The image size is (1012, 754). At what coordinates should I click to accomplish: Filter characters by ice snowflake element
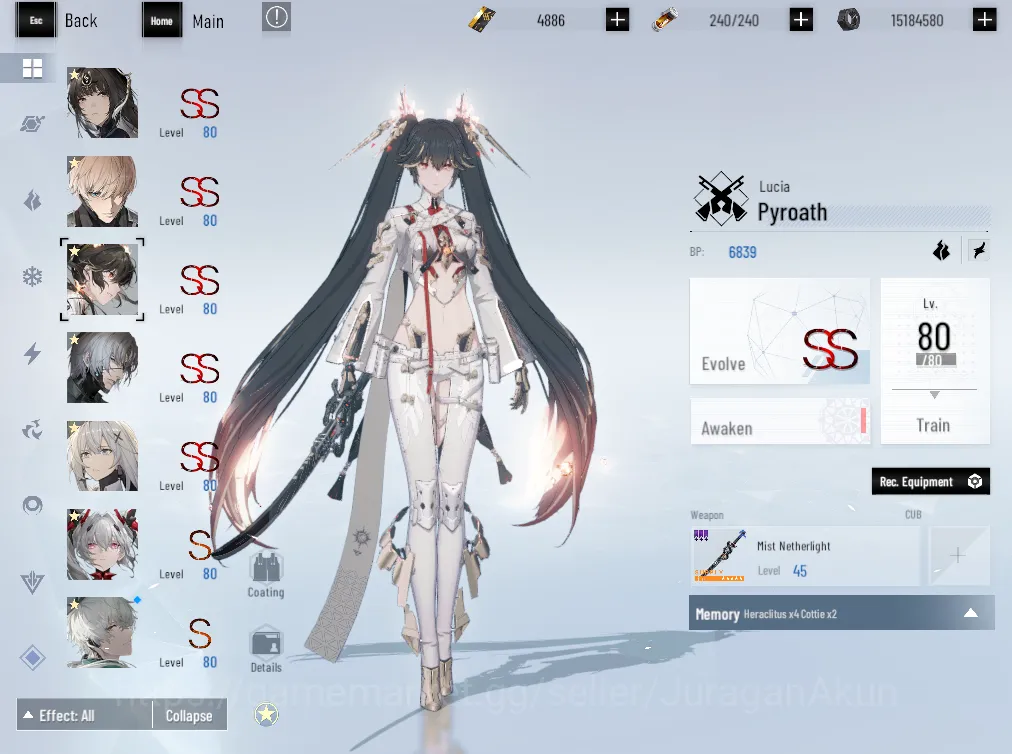pyautogui.click(x=32, y=277)
